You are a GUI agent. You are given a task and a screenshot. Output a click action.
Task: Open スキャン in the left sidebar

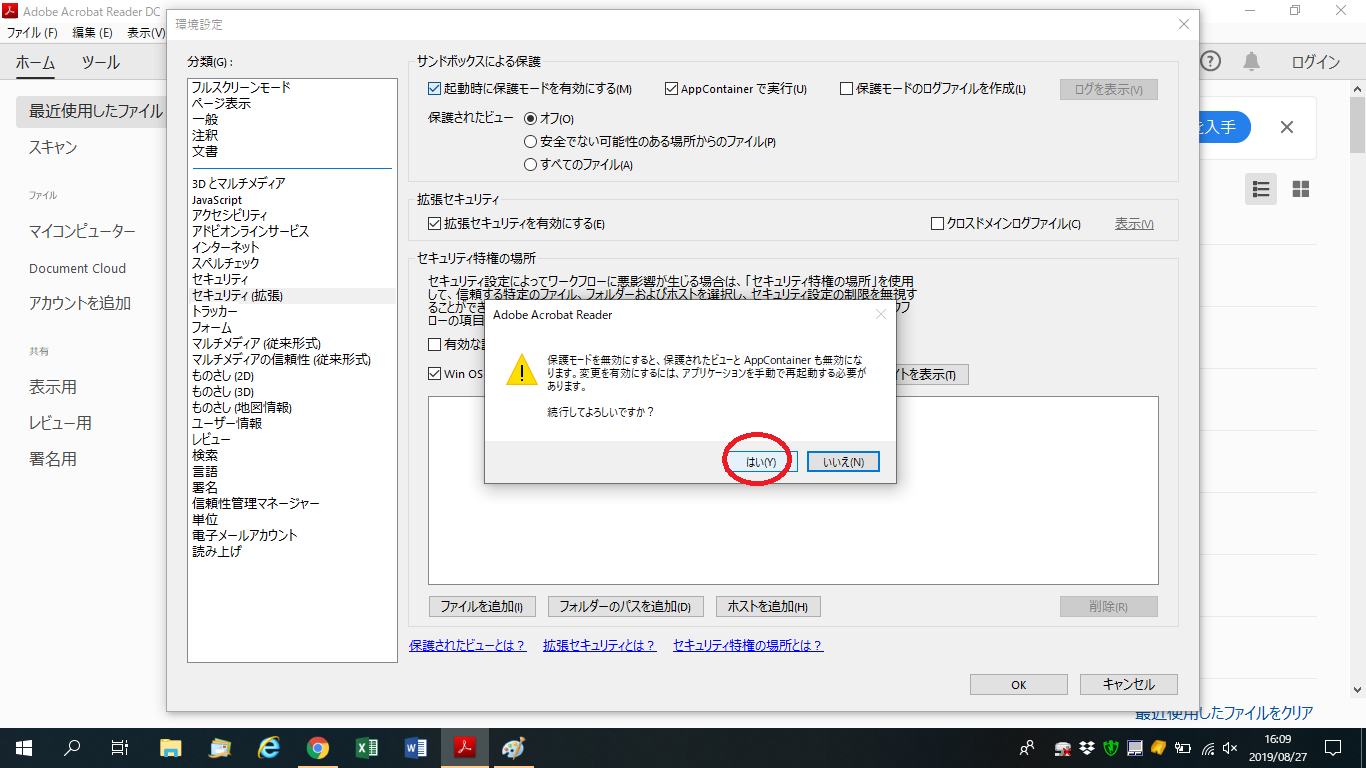53,148
